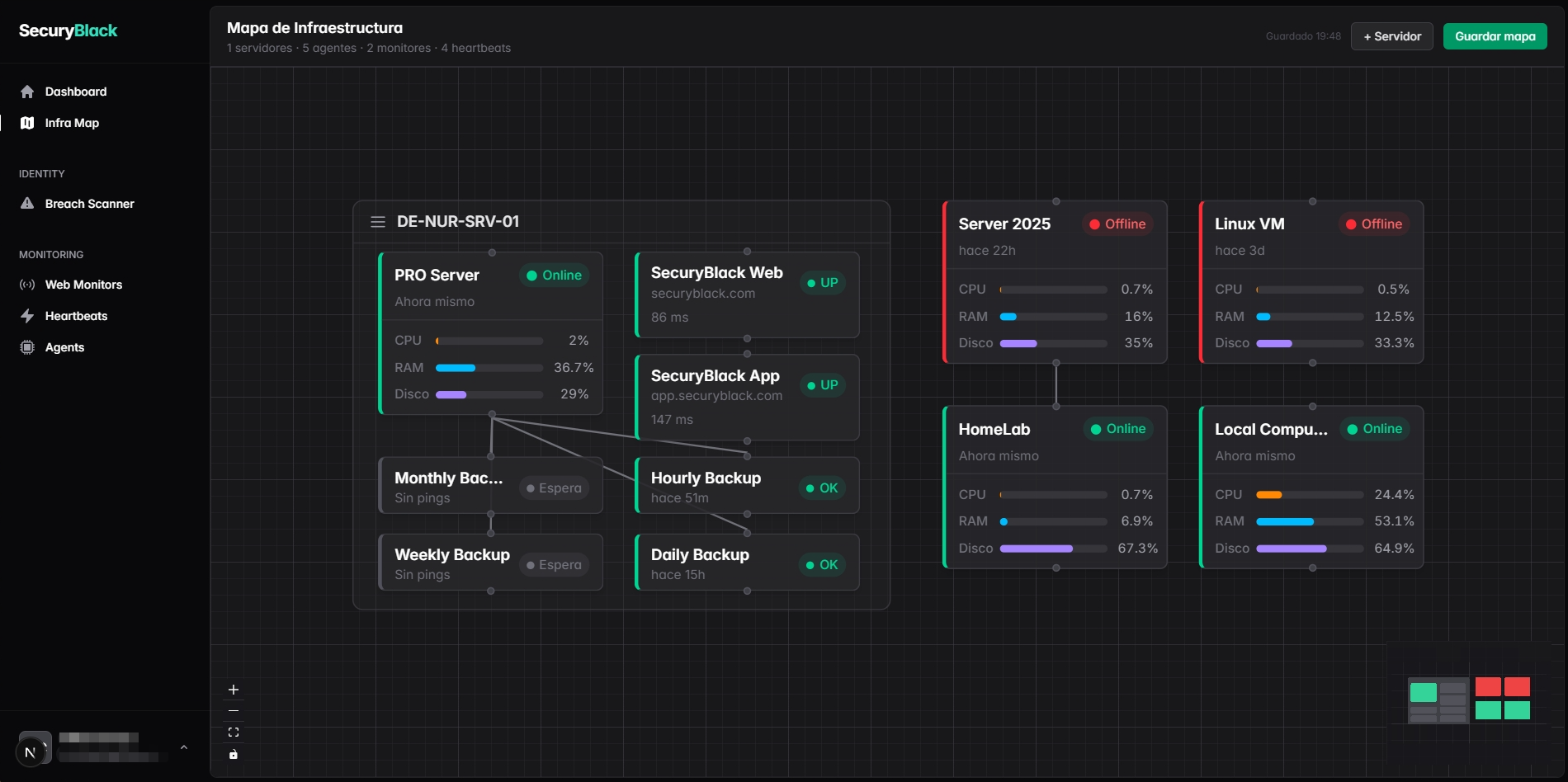Click the securyblack.com URL text
This screenshot has height=782, width=1568.
point(703,294)
